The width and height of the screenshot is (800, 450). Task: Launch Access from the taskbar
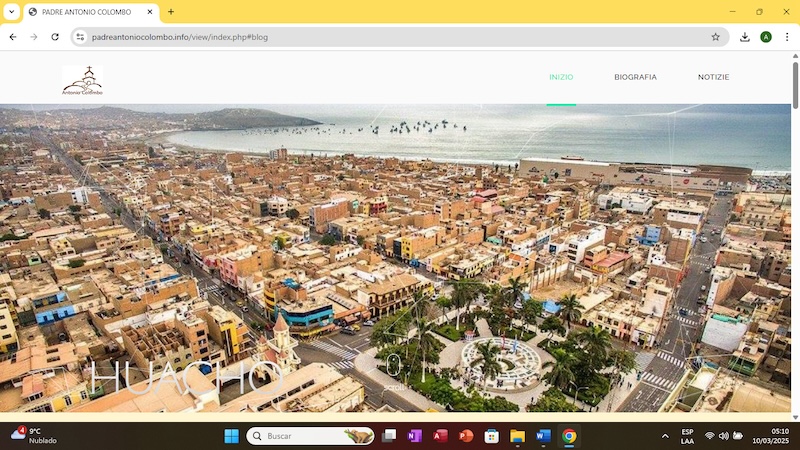click(x=440, y=436)
